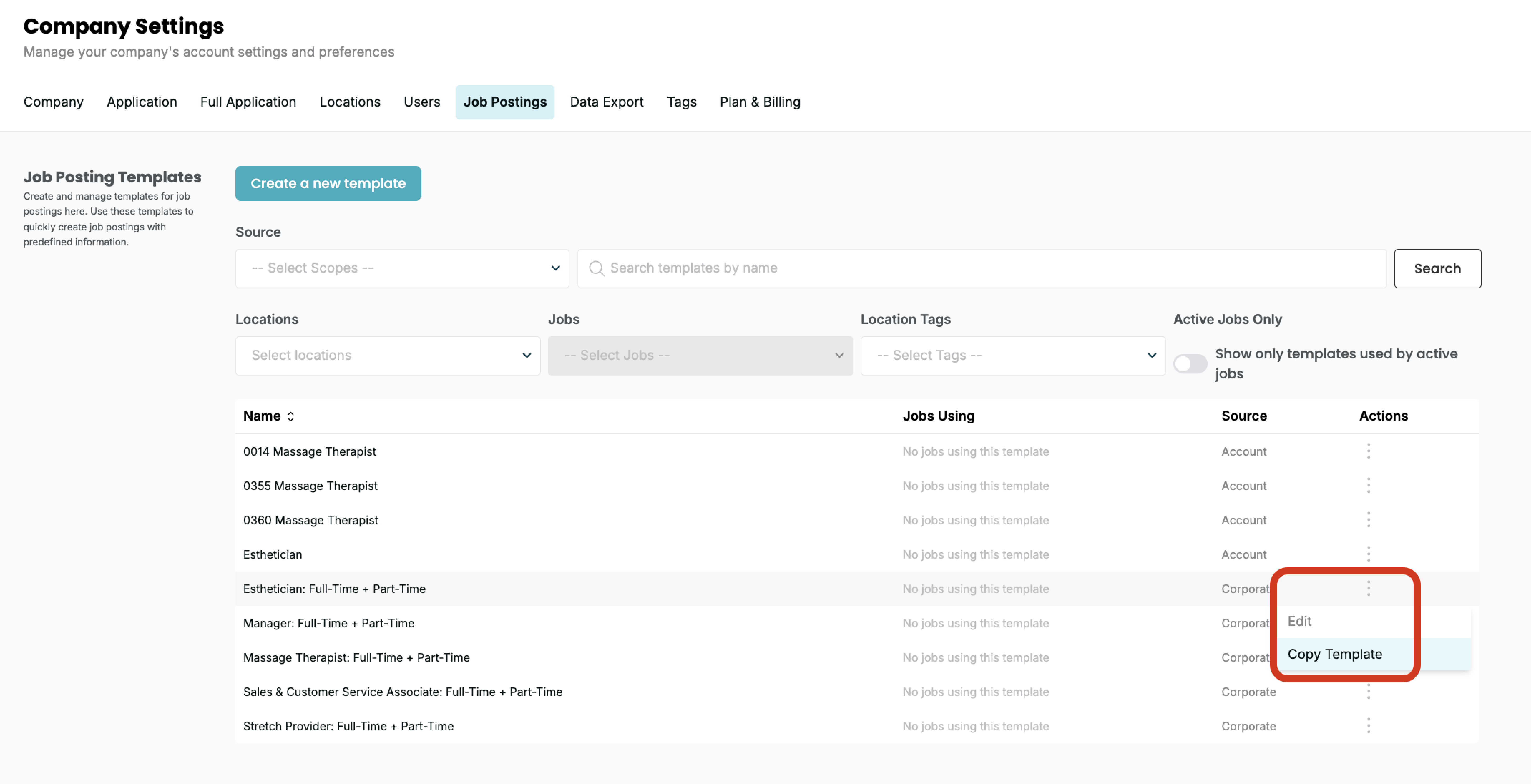The width and height of the screenshot is (1531, 784).
Task: Sort templates by Name column arrows
Action: [291, 417]
